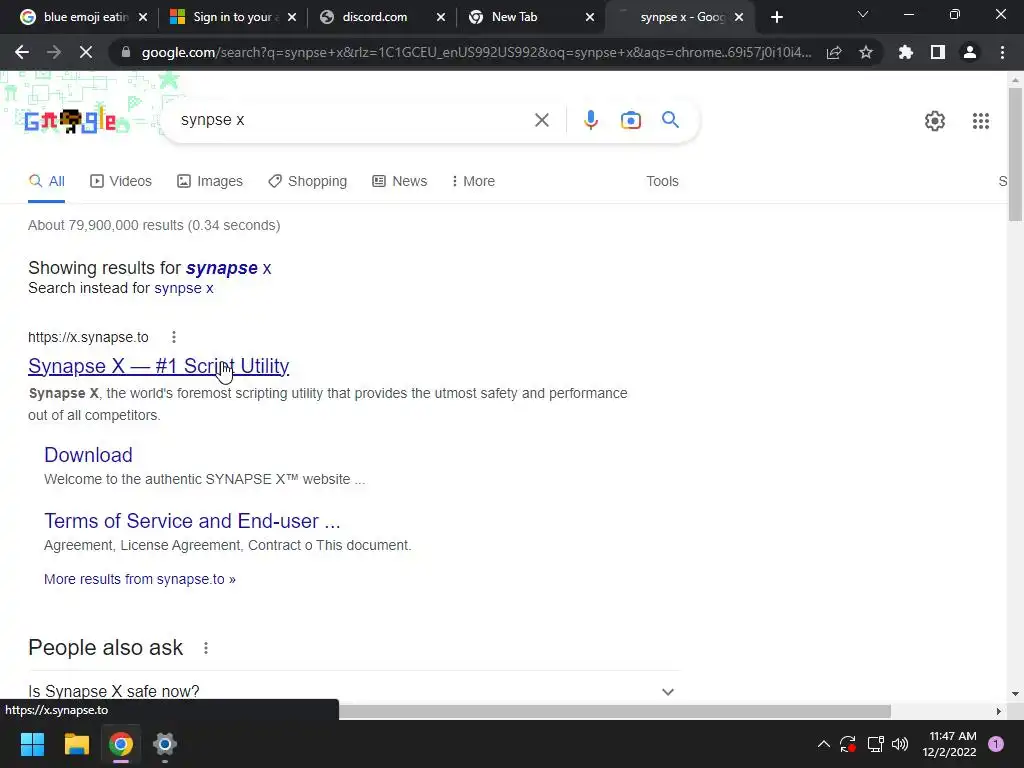Open the Terms of Service and End-user link

tap(192, 520)
